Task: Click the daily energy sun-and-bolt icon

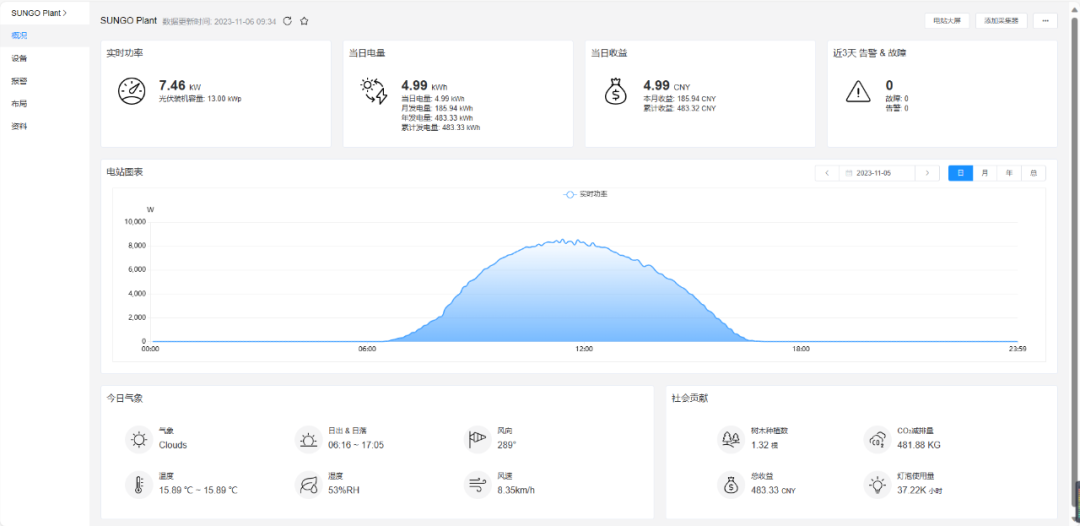Action: (x=374, y=92)
